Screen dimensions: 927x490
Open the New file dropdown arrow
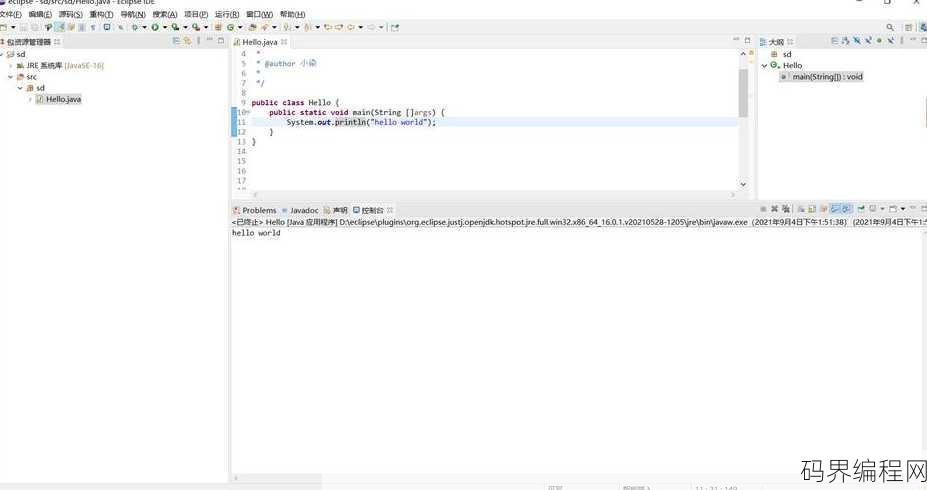click(13, 27)
